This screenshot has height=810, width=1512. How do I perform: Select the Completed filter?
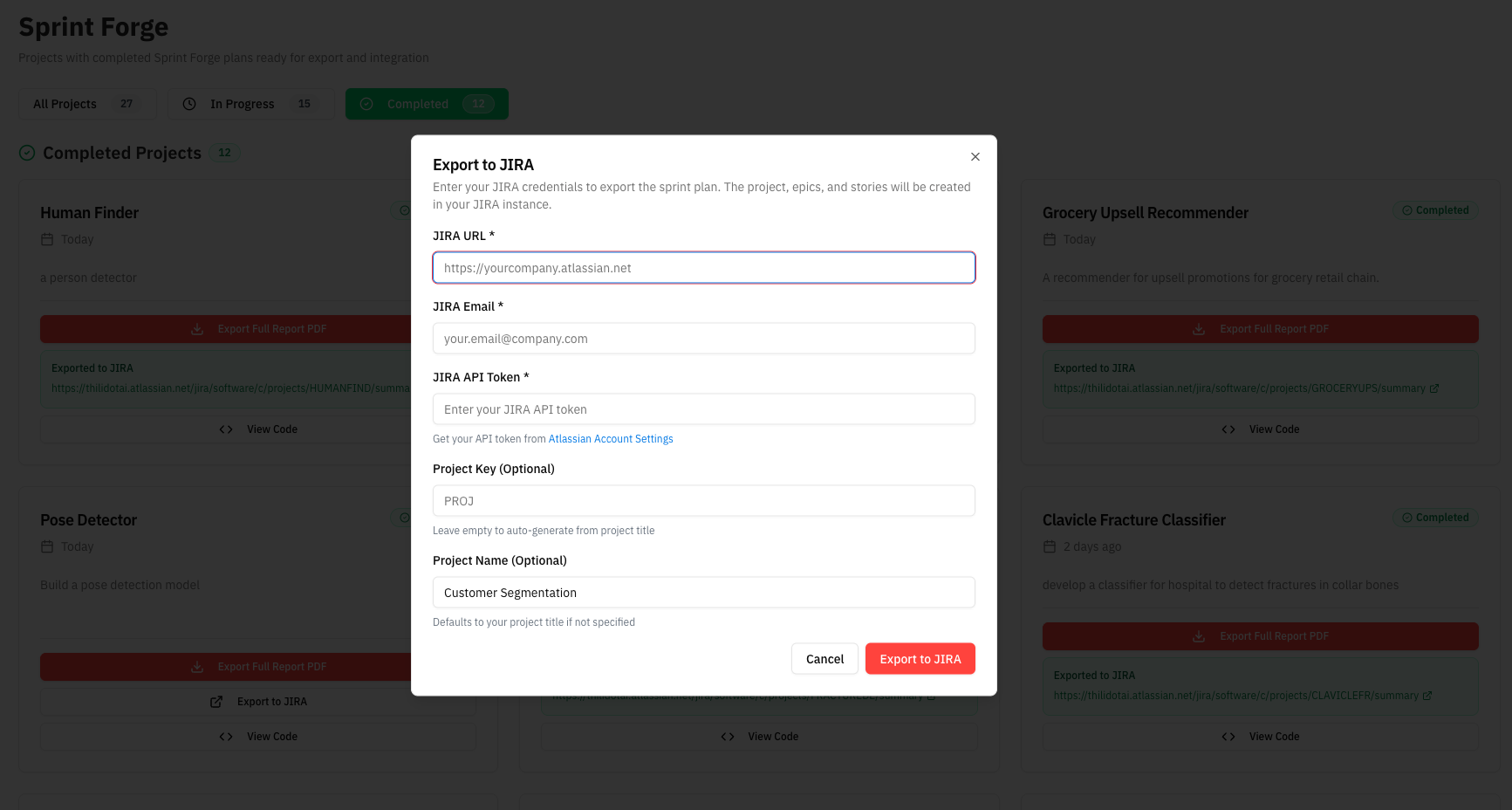click(x=426, y=103)
